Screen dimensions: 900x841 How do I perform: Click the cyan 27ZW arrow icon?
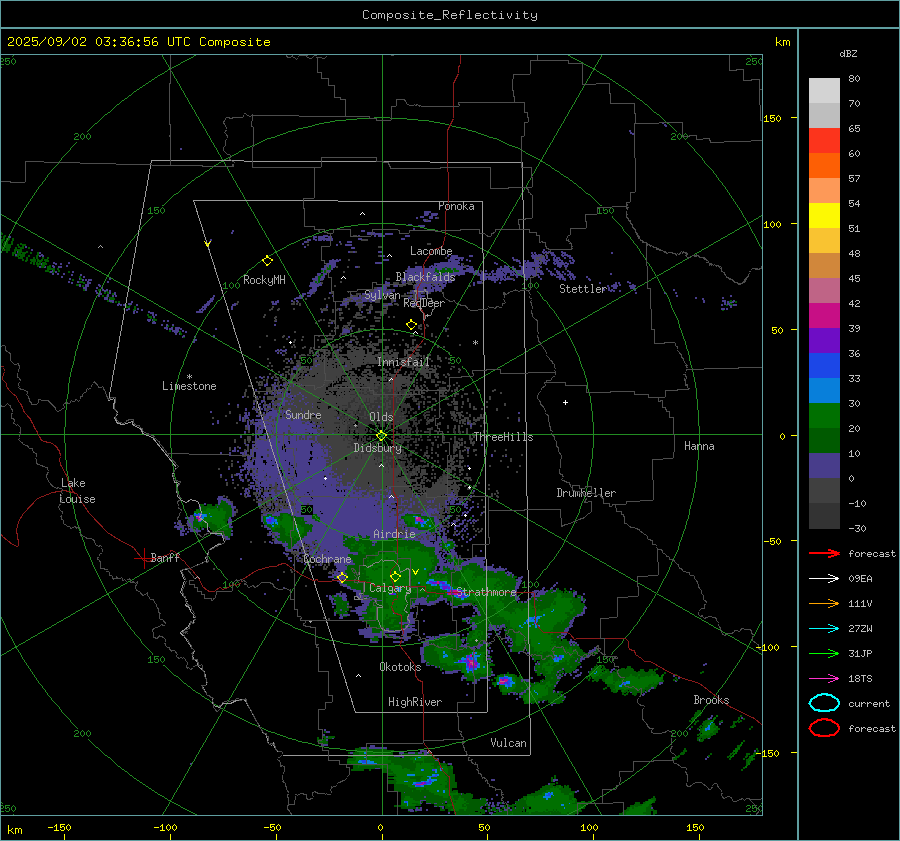824,629
